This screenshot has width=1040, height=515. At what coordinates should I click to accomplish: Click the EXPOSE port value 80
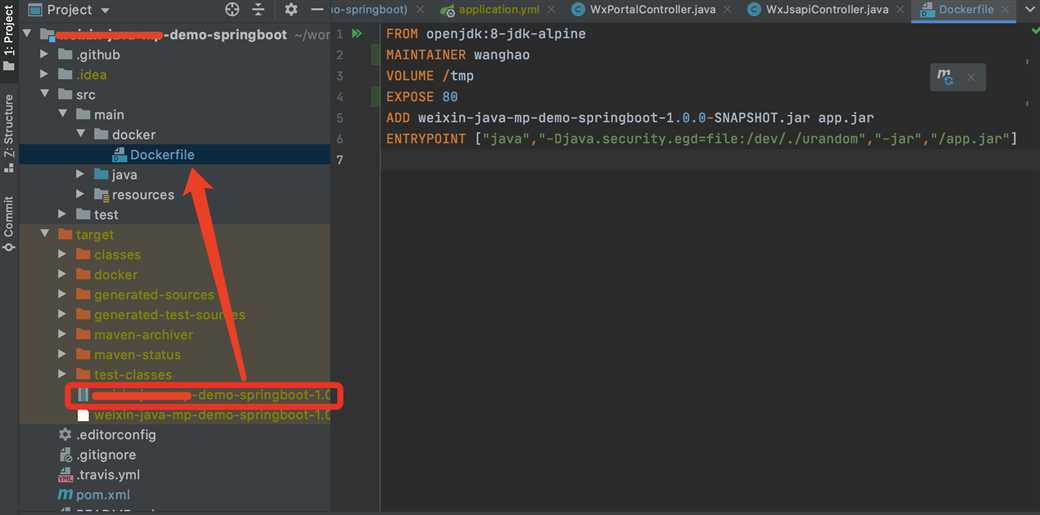450,97
